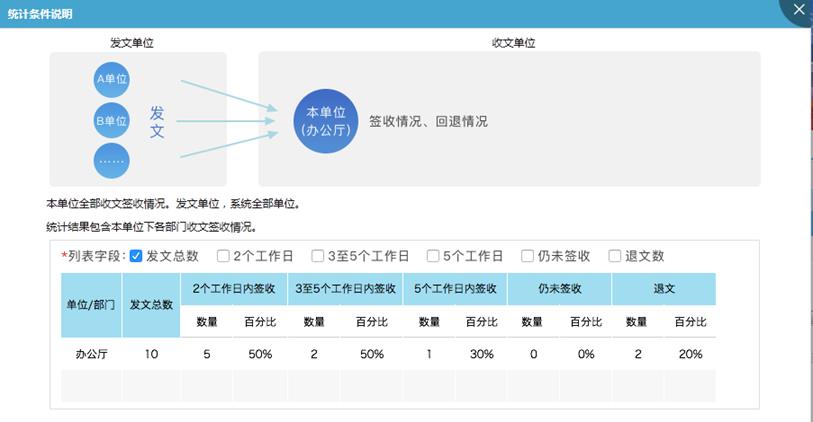
Task: Click the B单位 circle icon
Action: 112,120
